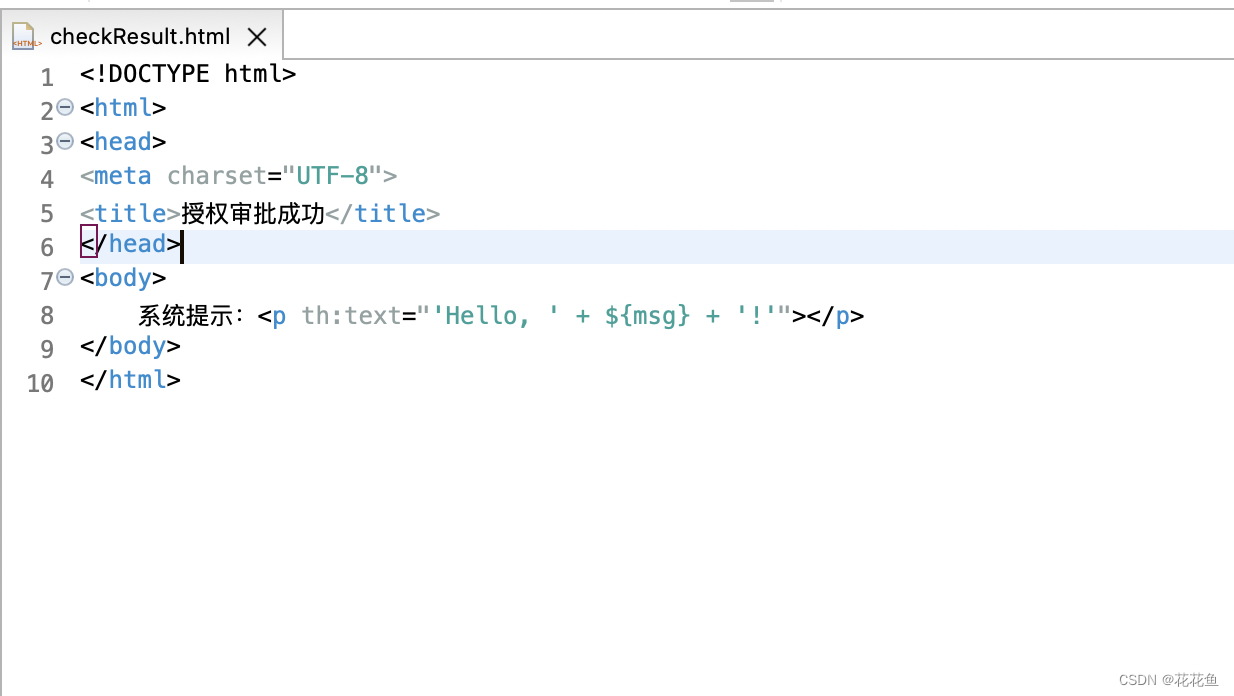Click the closing html tag on line 10
The image size is (1234, 696).
(130, 380)
